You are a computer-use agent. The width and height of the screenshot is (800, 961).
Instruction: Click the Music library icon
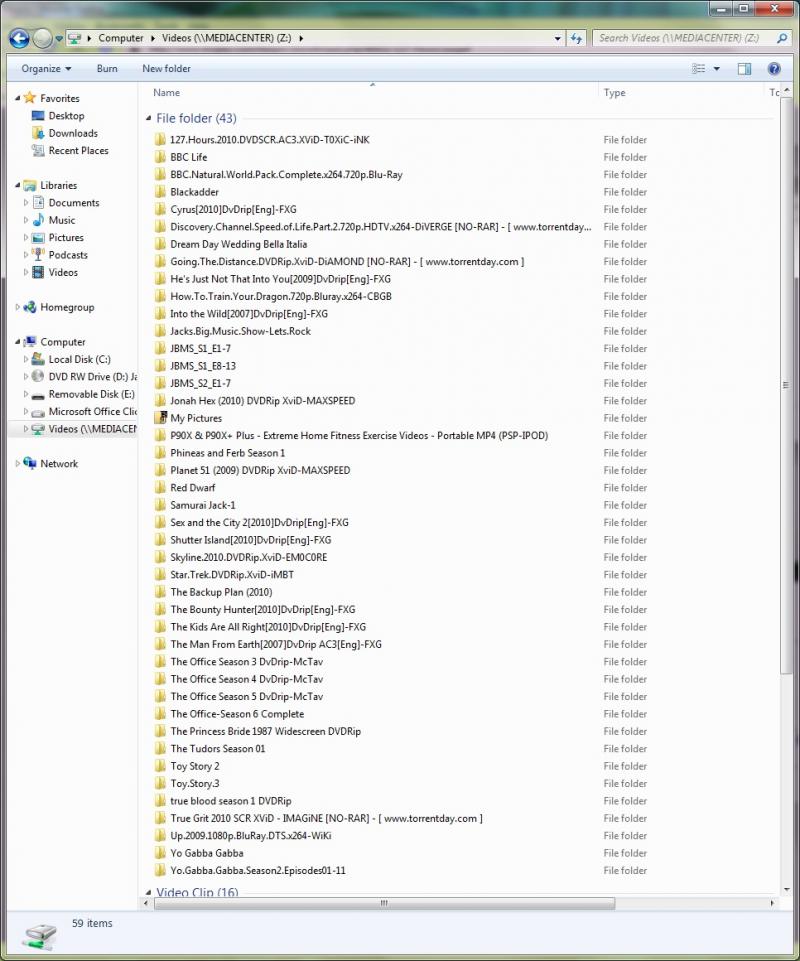click(x=38, y=220)
